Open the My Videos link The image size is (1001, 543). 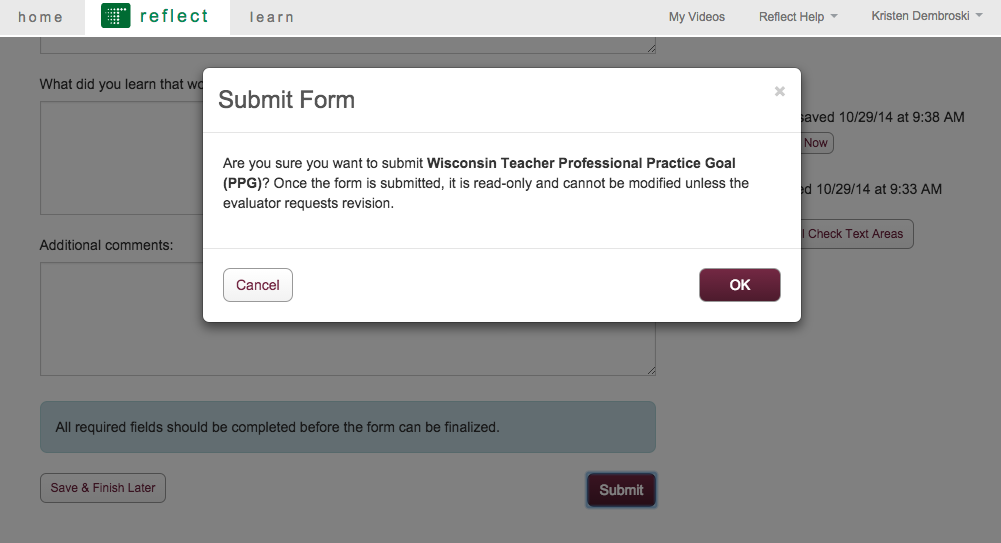[696, 17]
